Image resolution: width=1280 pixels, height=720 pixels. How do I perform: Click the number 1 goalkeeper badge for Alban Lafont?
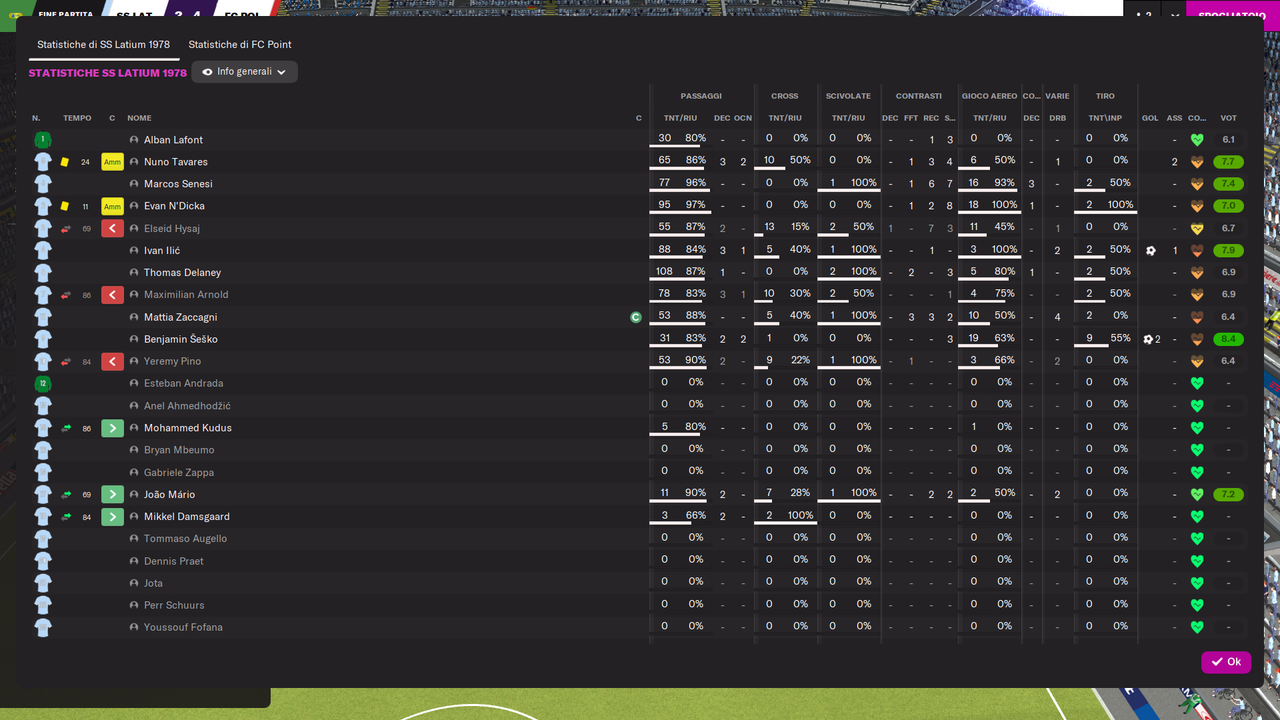[x=43, y=140]
